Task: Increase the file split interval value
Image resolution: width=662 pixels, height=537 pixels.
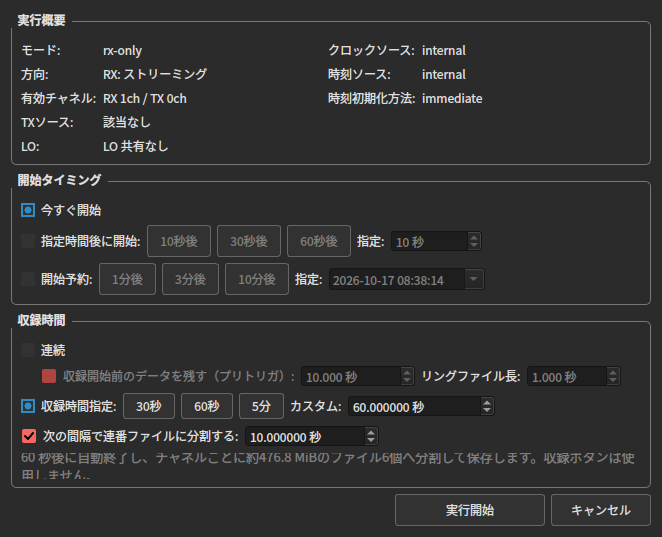Action: coord(371,431)
